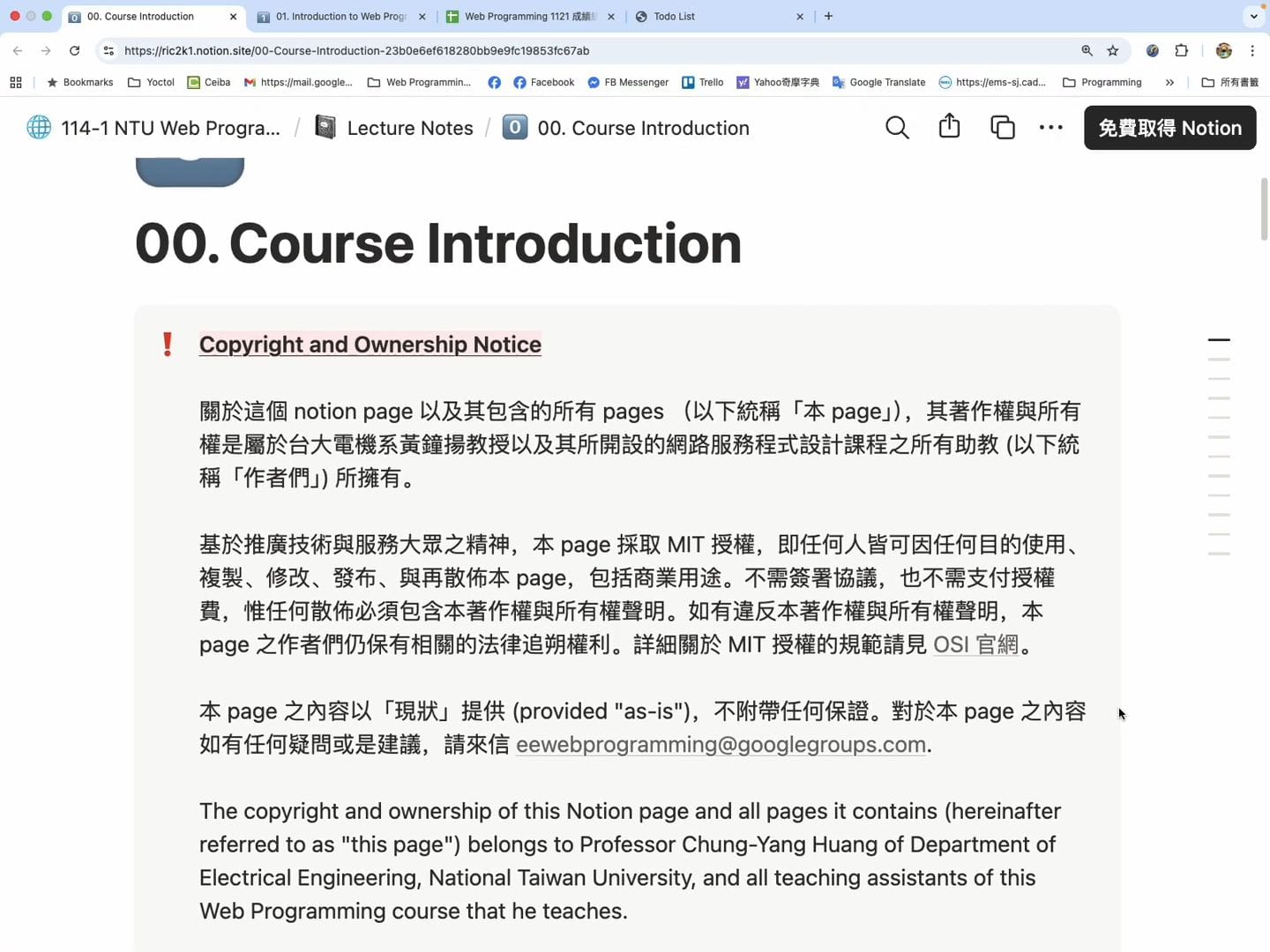Click the duplicate page icon

[x=1002, y=128]
